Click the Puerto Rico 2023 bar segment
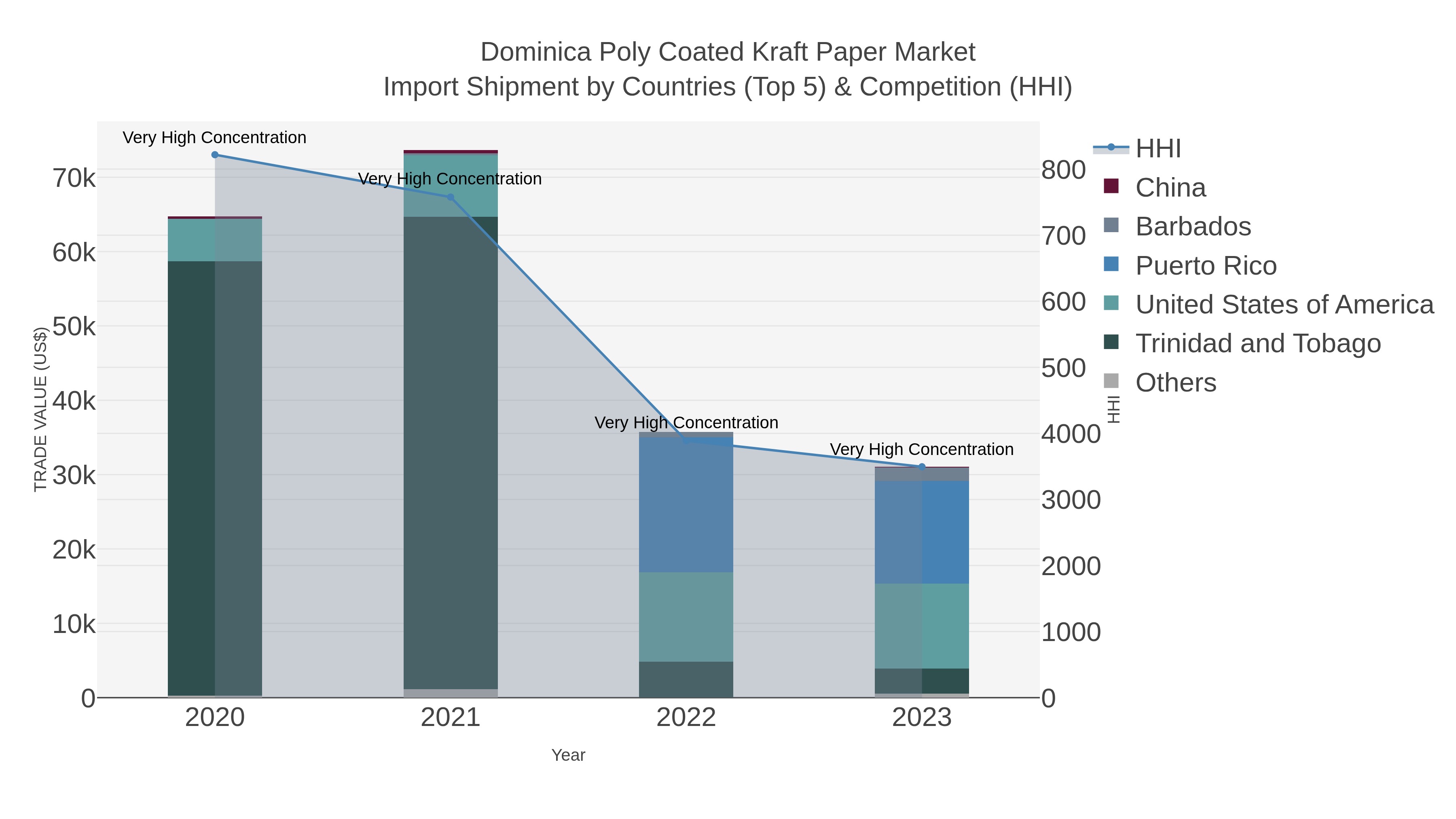Viewport: 1456px width, 819px height. 922,532
